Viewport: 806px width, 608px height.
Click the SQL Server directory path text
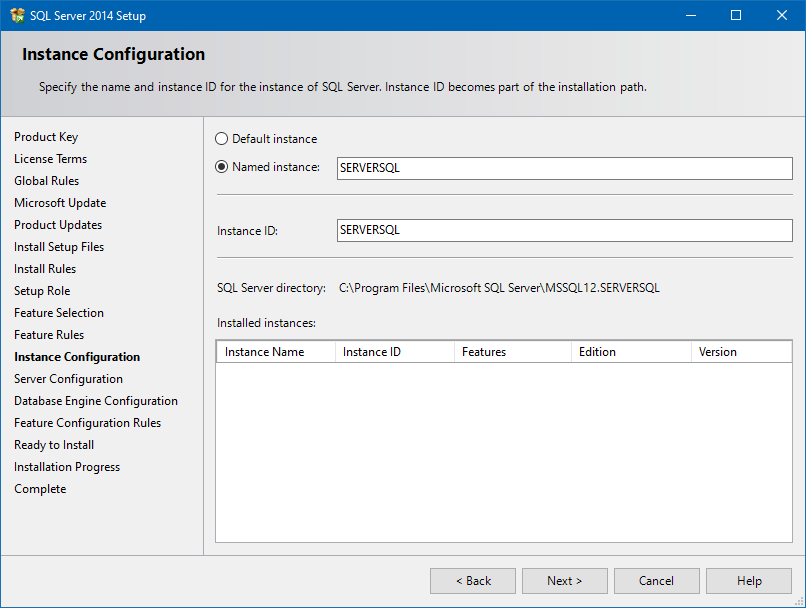click(499, 288)
